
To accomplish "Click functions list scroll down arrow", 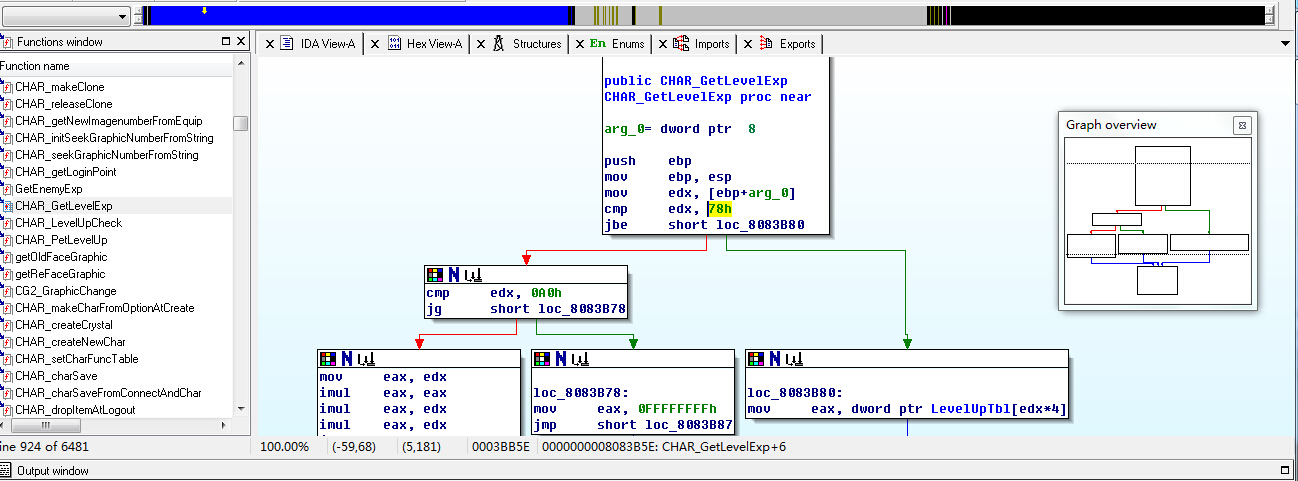I will (240, 409).
